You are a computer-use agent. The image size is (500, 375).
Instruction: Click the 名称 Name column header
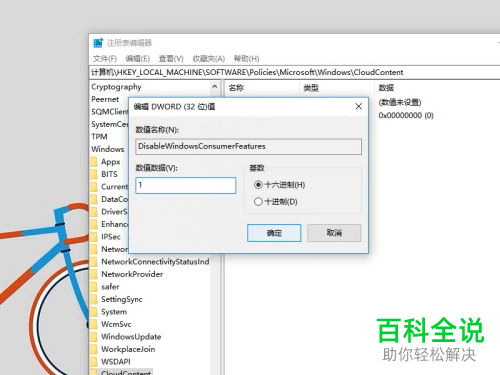tap(236, 88)
